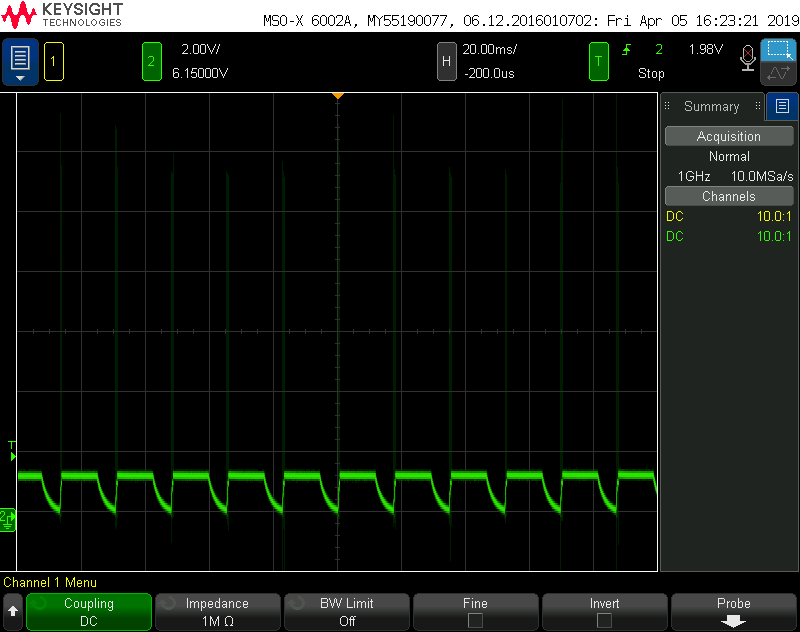This screenshot has height=632, width=800.
Task: Click the Channel 1 Menu title
Action: pyautogui.click(x=50, y=583)
